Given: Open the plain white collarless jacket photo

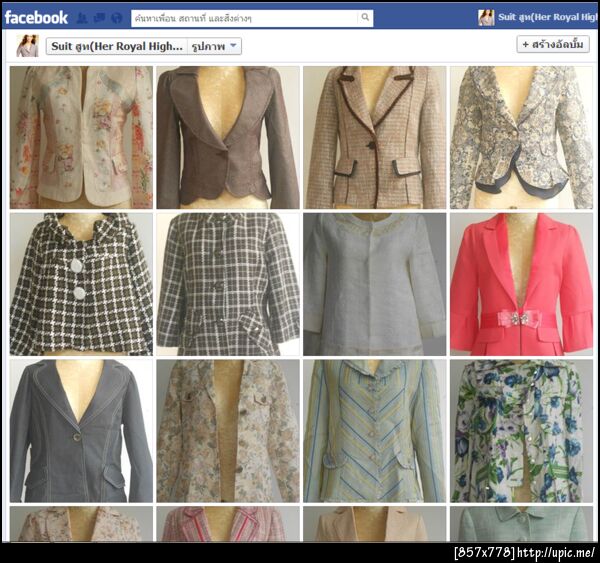Looking at the screenshot, I should [x=375, y=284].
